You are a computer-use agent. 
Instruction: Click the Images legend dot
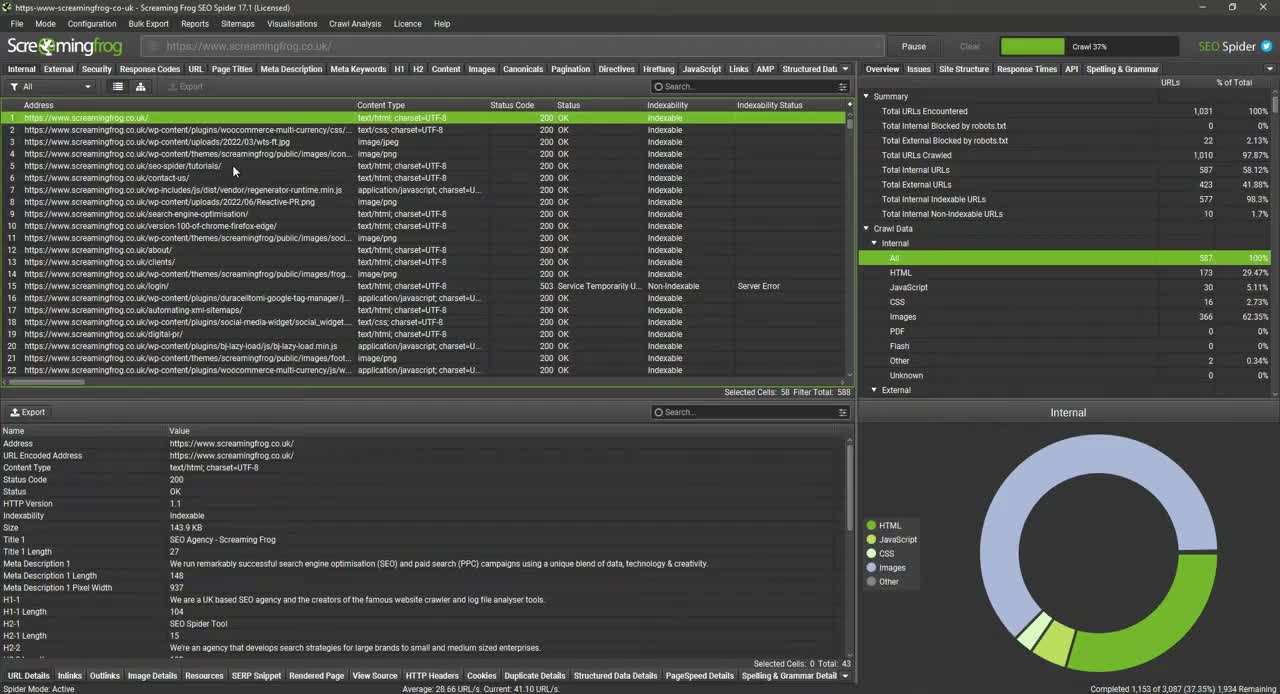[x=871, y=567]
